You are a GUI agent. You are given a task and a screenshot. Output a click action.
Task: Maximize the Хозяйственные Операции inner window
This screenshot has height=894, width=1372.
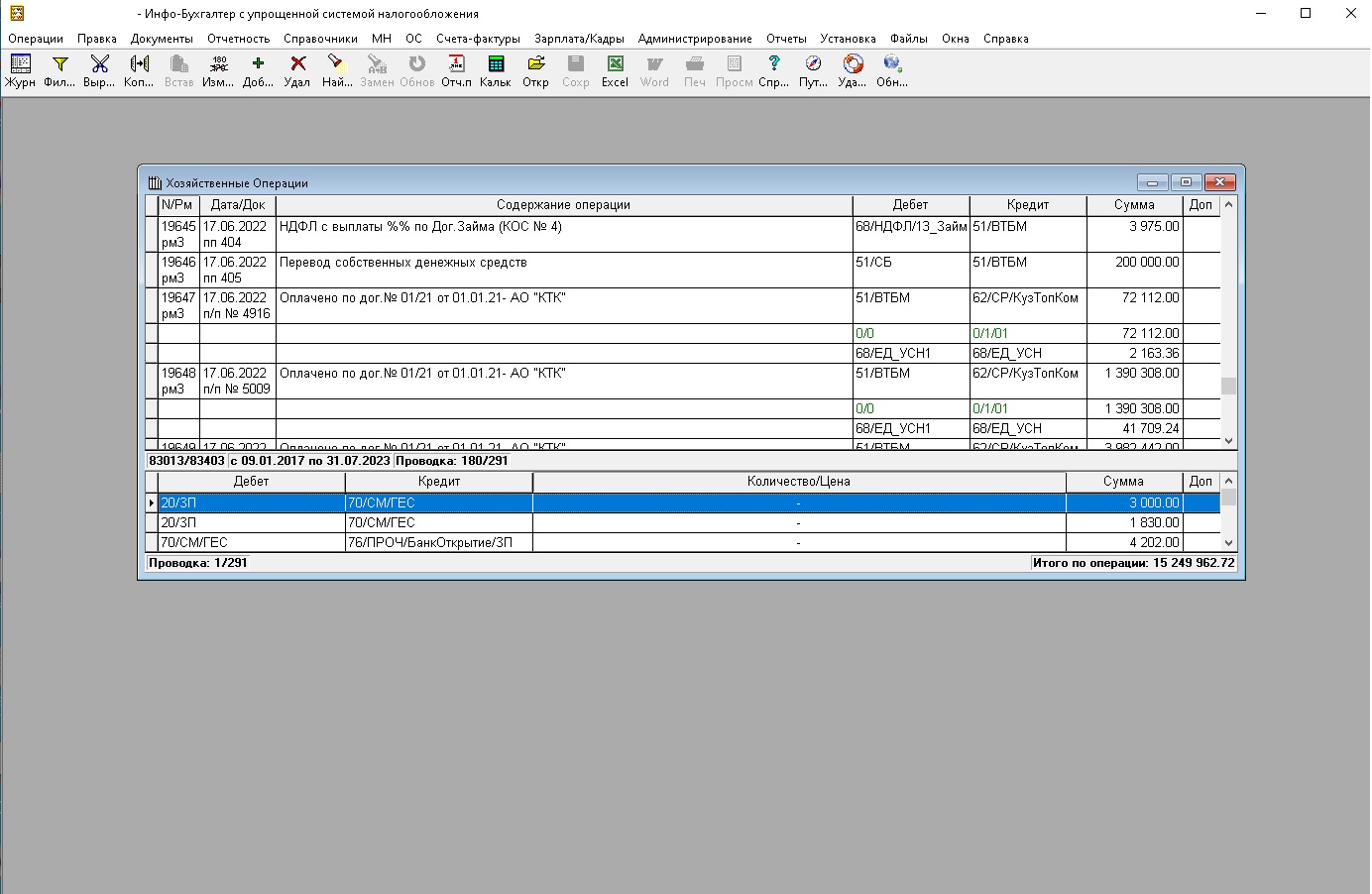pos(1186,182)
